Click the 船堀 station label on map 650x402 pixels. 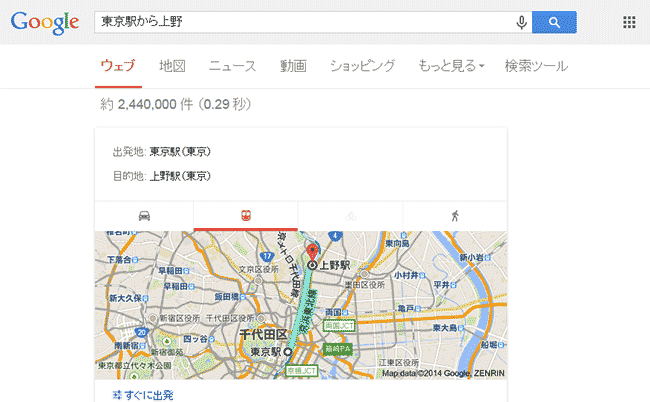(x=489, y=344)
